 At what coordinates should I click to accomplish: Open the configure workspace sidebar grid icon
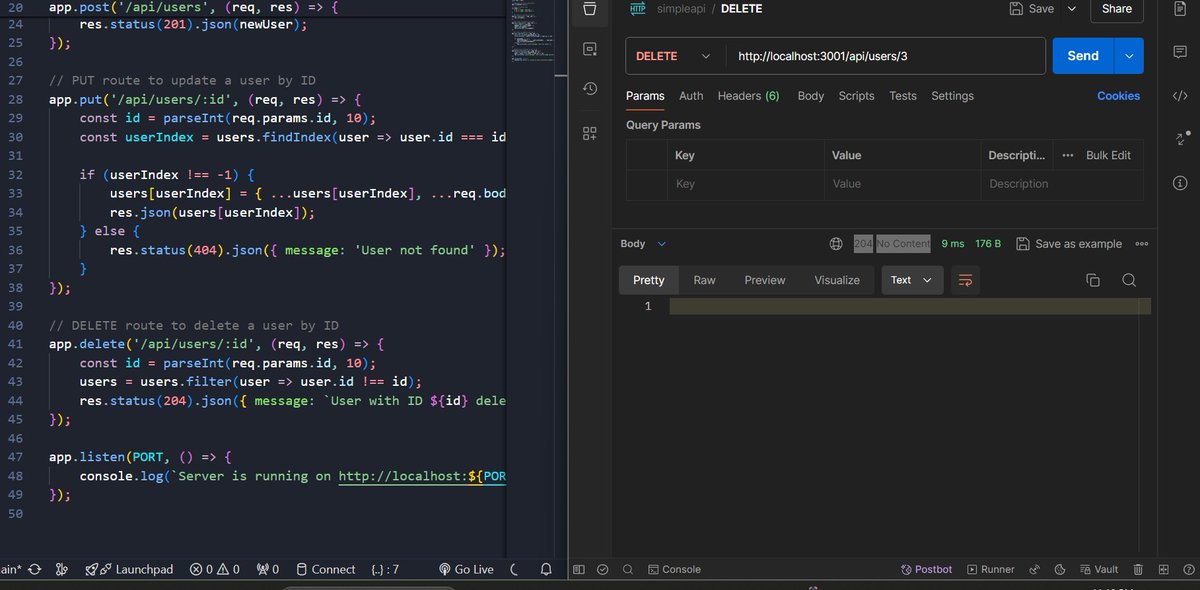[590, 132]
